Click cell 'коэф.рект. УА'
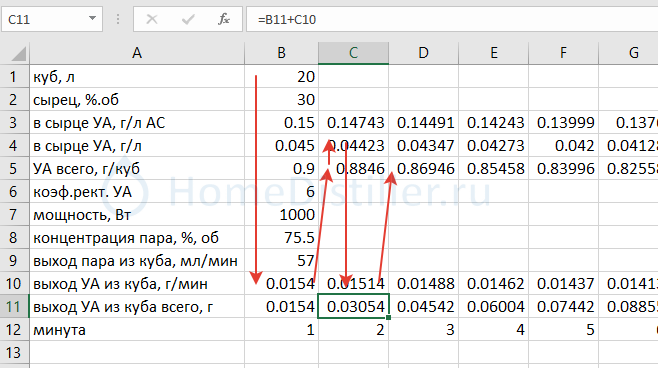The width and height of the screenshot is (658, 368). click(137, 192)
